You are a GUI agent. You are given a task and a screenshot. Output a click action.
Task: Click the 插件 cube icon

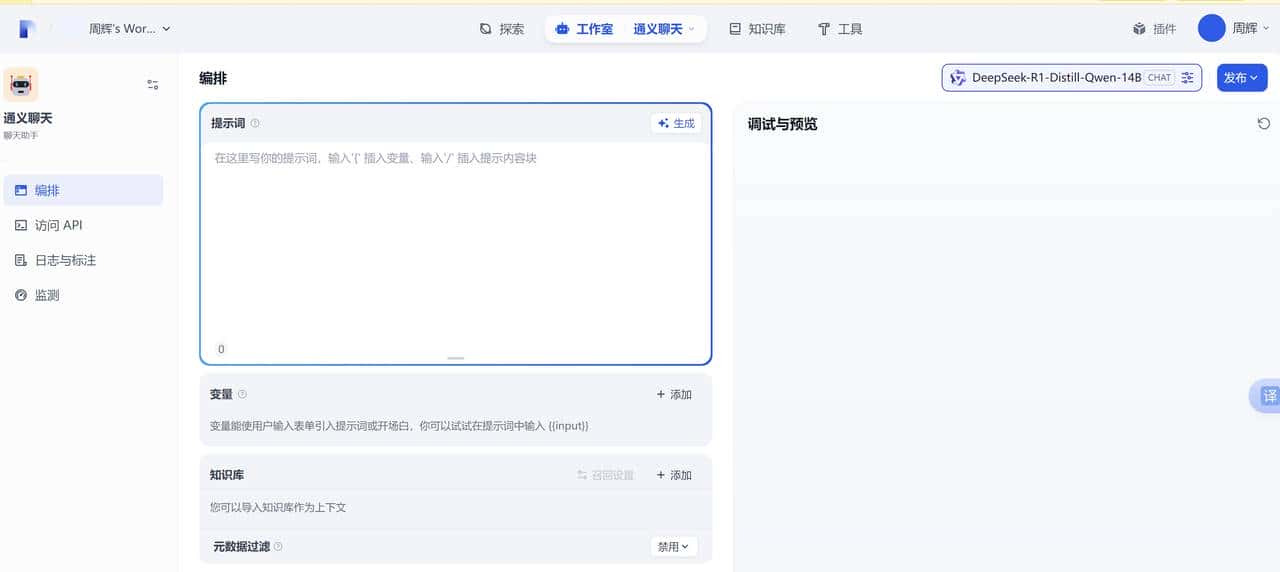[1139, 29]
